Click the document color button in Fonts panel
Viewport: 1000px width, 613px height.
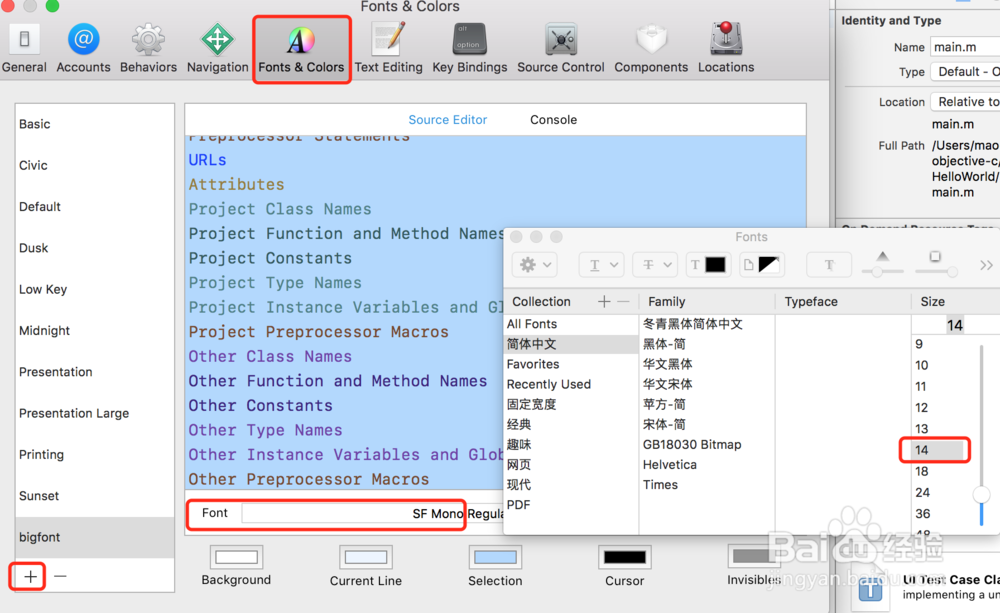pos(761,265)
